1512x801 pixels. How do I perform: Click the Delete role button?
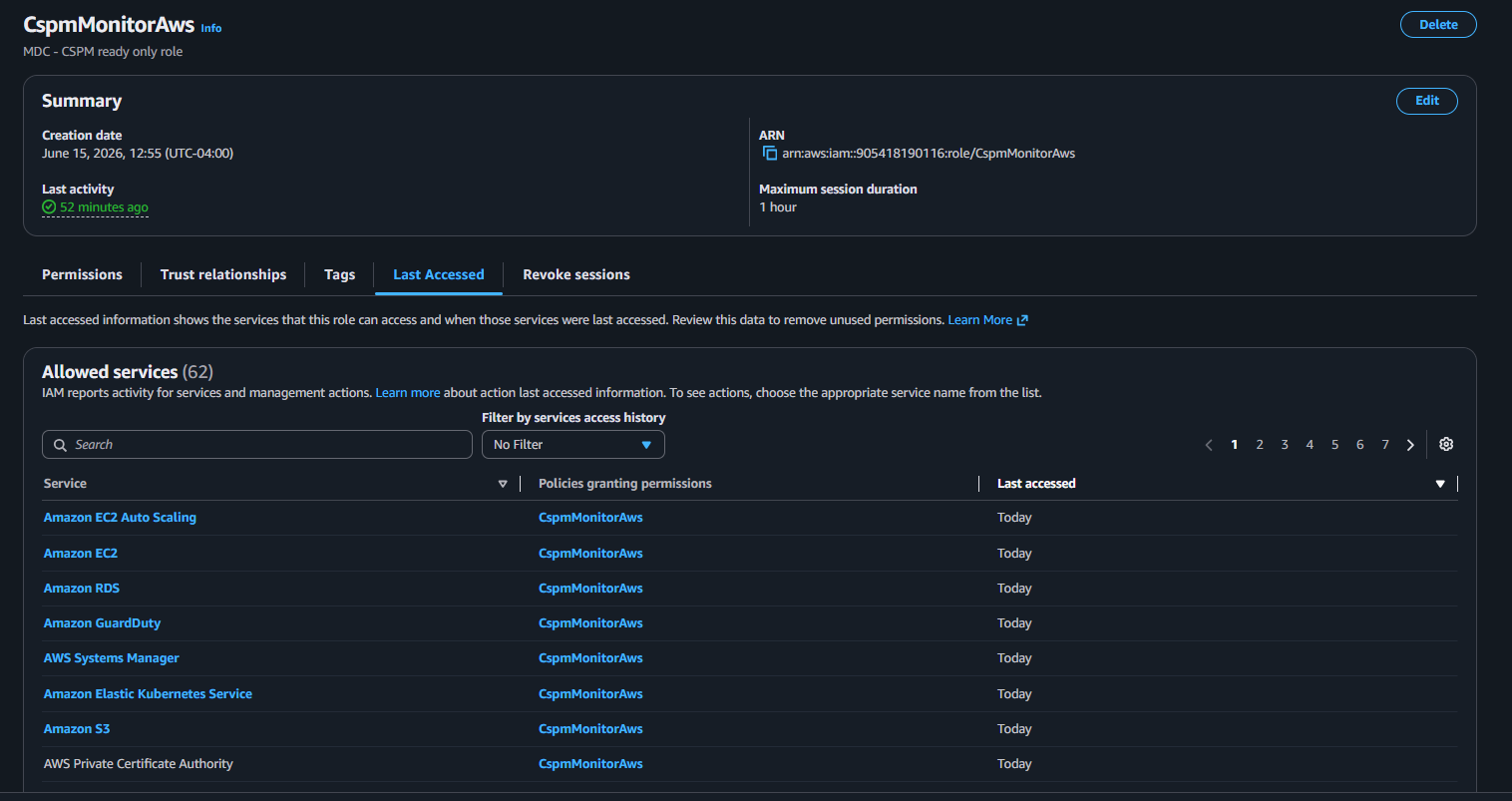pyautogui.click(x=1438, y=25)
